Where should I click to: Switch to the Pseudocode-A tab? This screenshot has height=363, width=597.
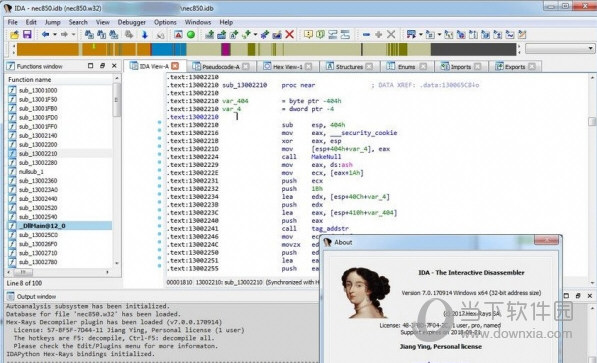[220, 67]
